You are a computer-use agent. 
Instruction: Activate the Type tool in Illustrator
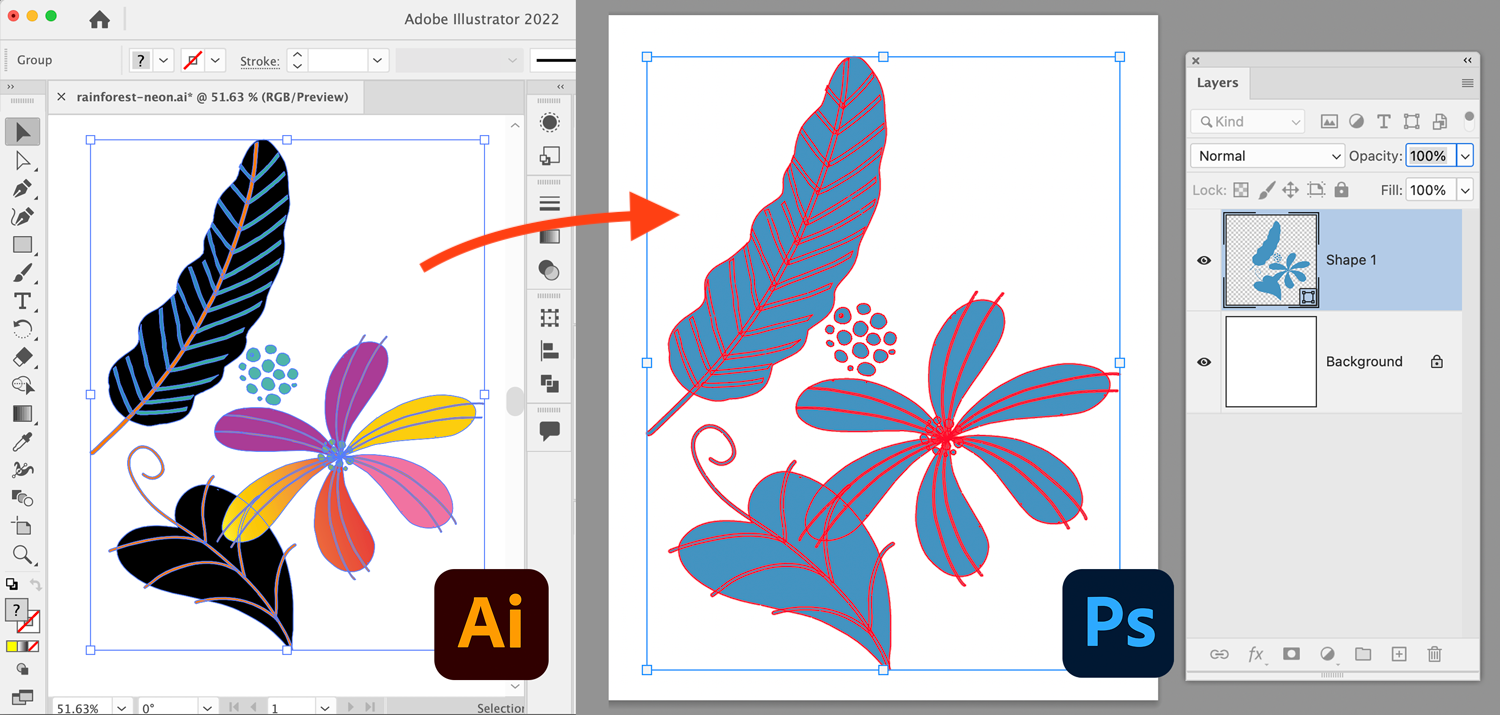pos(22,301)
